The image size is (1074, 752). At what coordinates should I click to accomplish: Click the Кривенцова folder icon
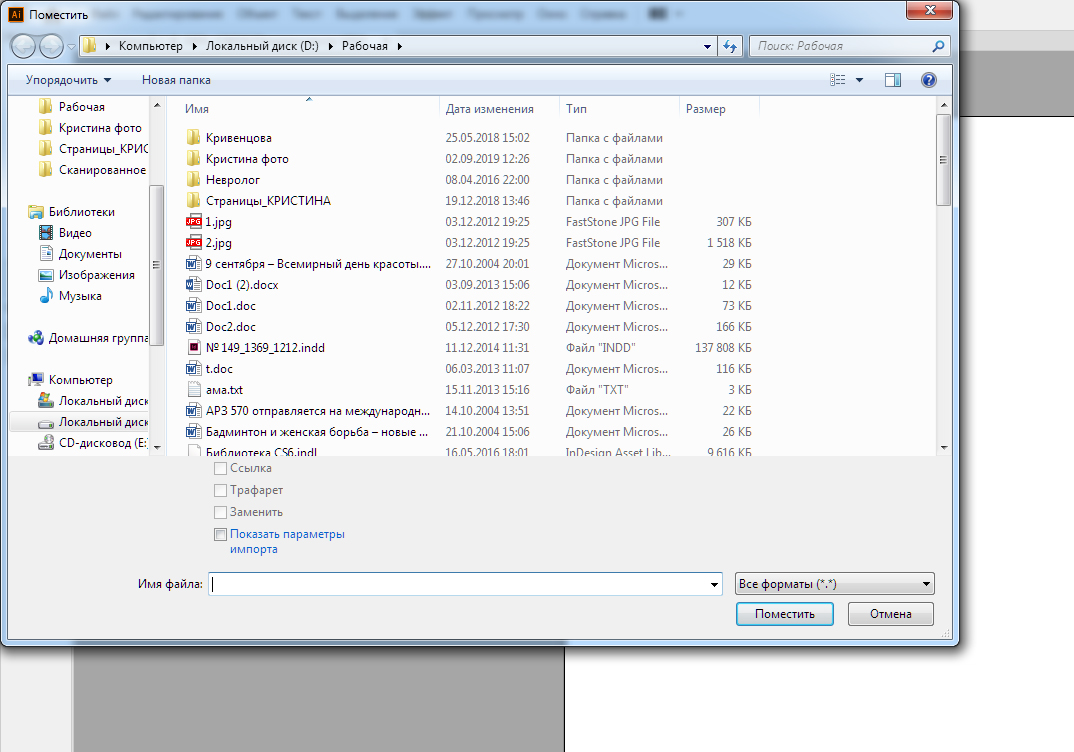point(194,138)
